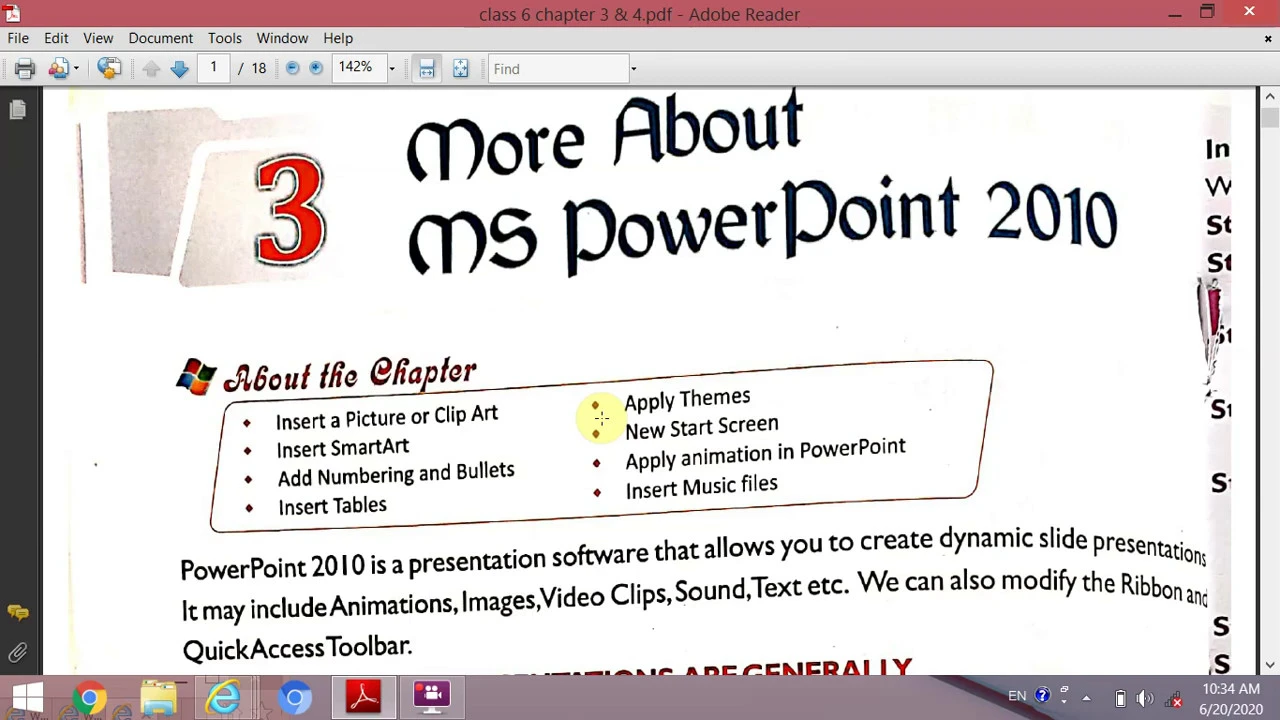1280x720 pixels.
Task: Select Adobe Reader taskbar icon
Action: pyautogui.click(x=363, y=697)
